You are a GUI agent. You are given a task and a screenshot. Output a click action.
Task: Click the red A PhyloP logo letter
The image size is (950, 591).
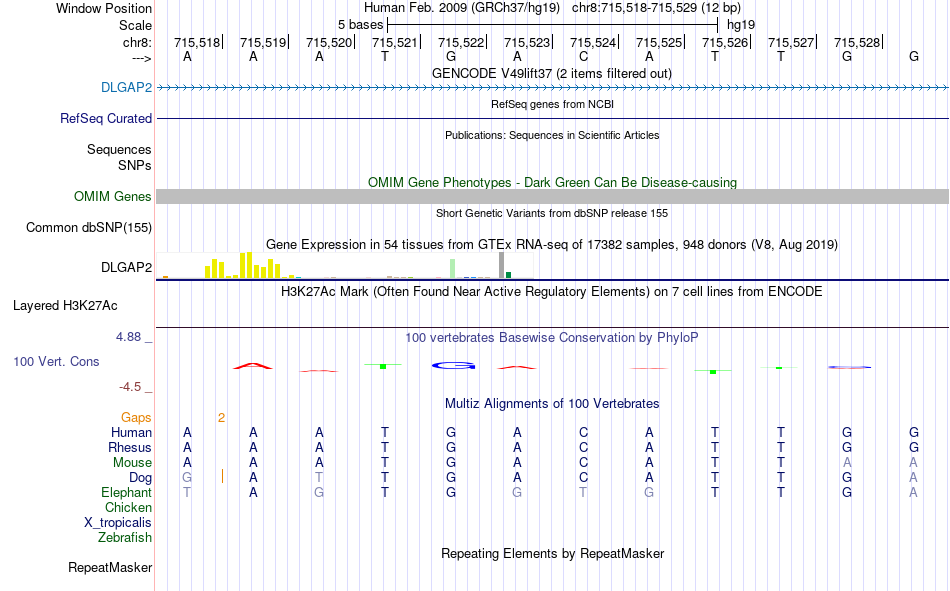tap(253, 366)
